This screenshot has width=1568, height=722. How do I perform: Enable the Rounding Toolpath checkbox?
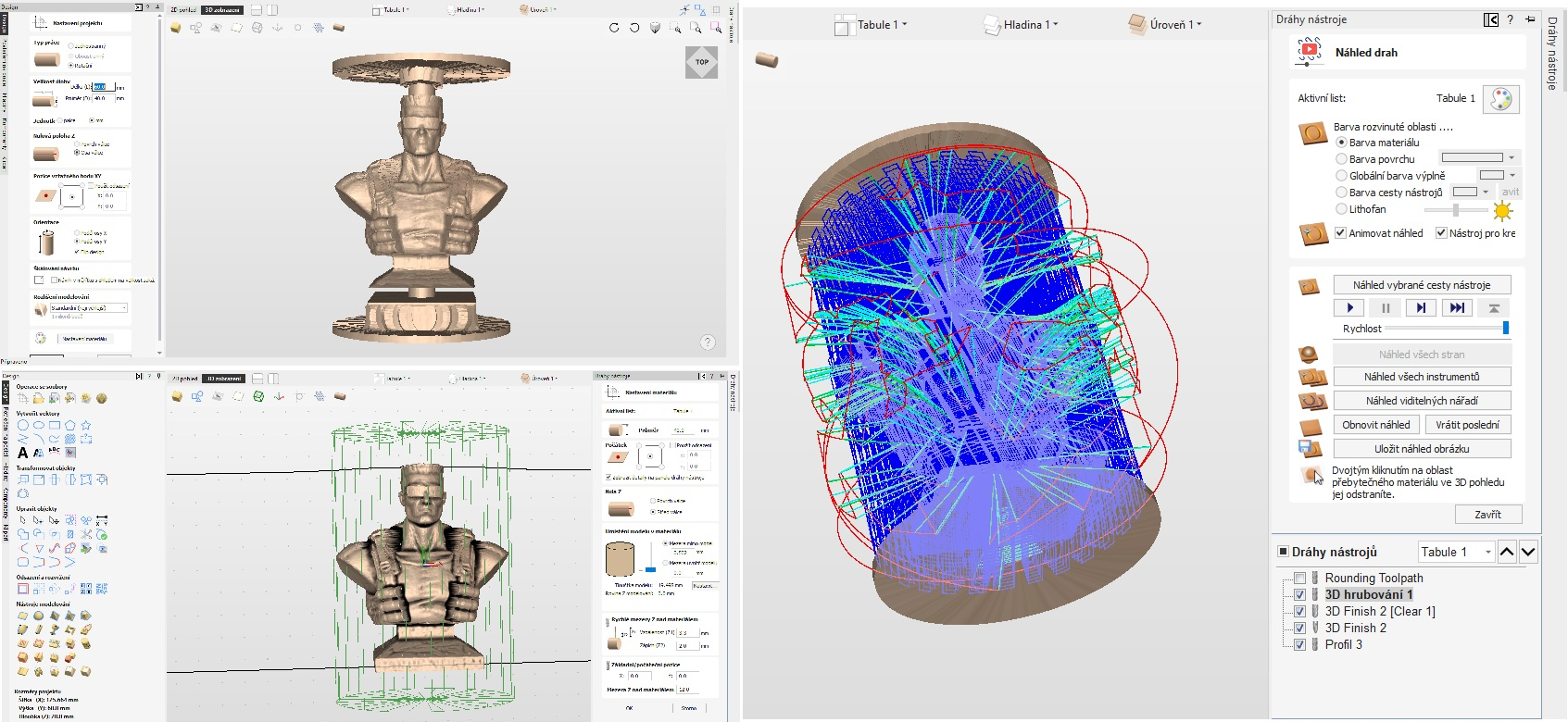click(1299, 578)
